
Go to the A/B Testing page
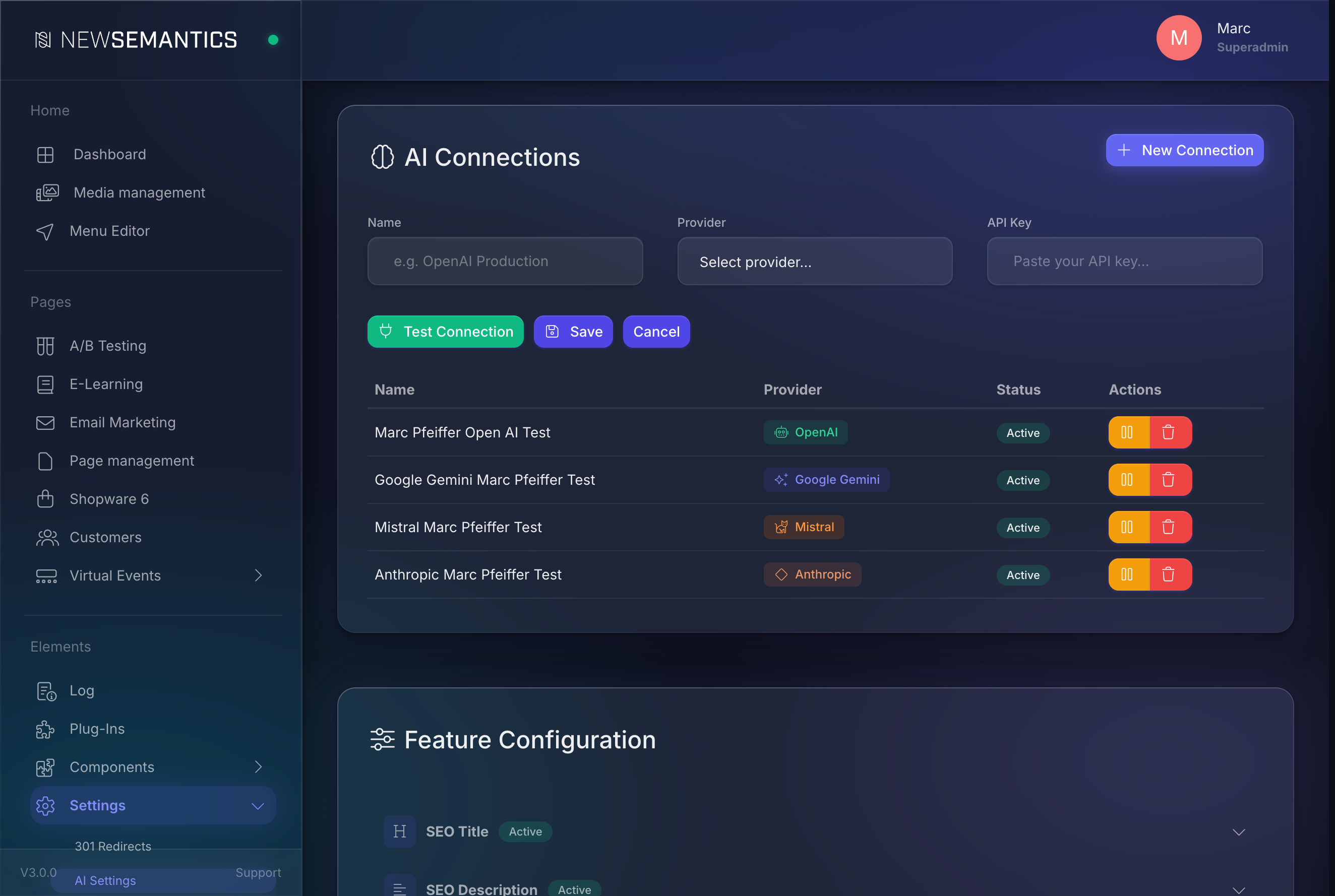(108, 346)
